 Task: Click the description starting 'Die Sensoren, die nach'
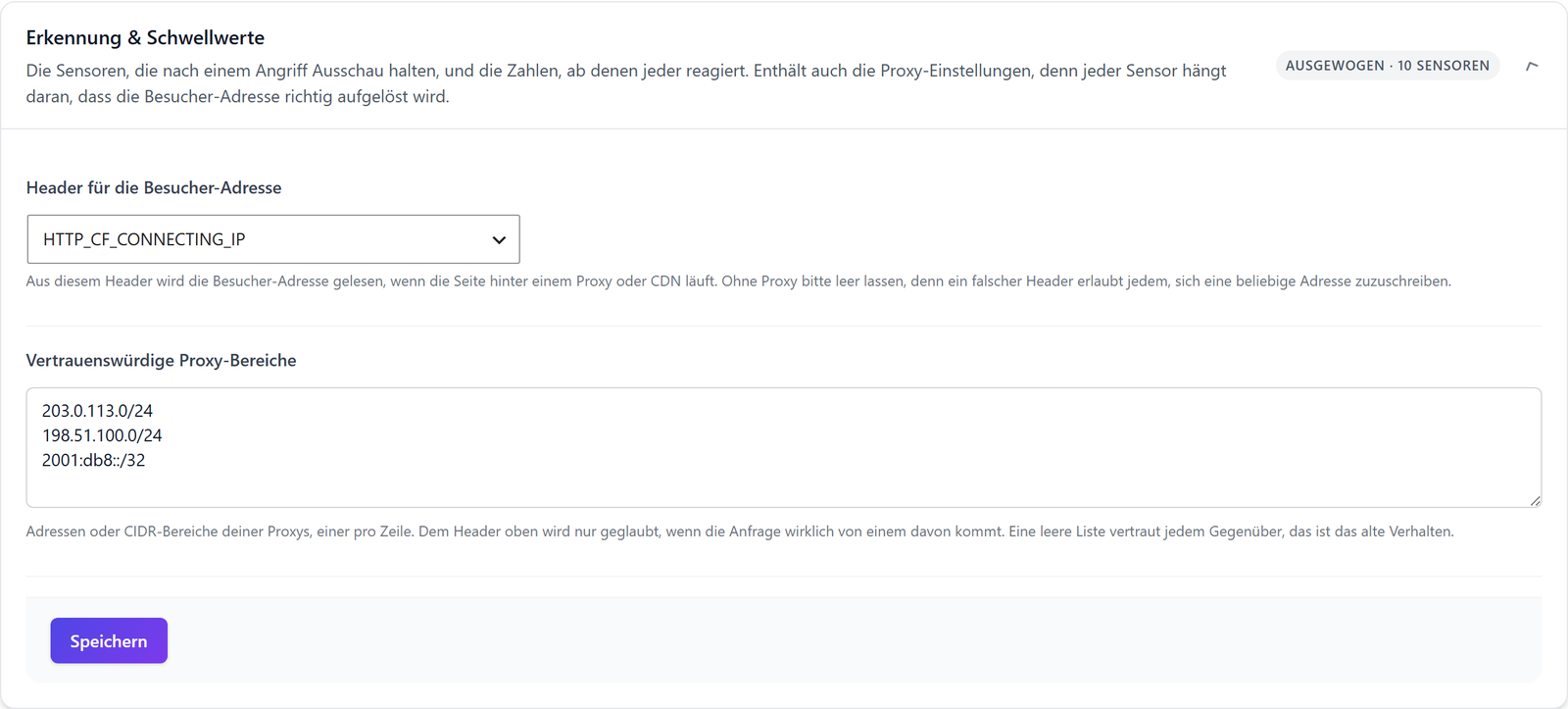point(626,83)
